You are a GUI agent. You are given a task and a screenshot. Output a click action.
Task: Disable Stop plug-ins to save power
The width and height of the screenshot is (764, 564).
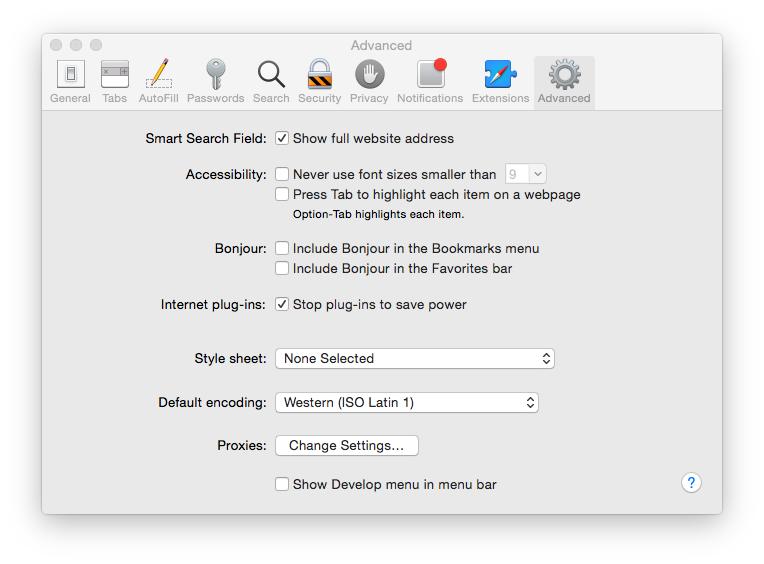tap(282, 304)
